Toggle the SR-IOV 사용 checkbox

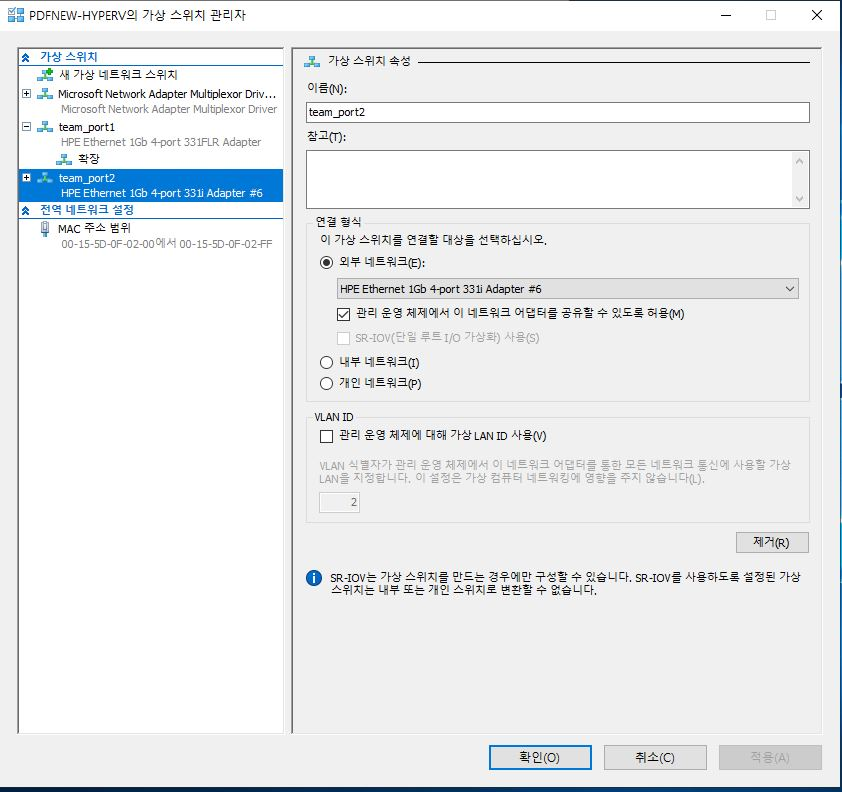coord(343,338)
